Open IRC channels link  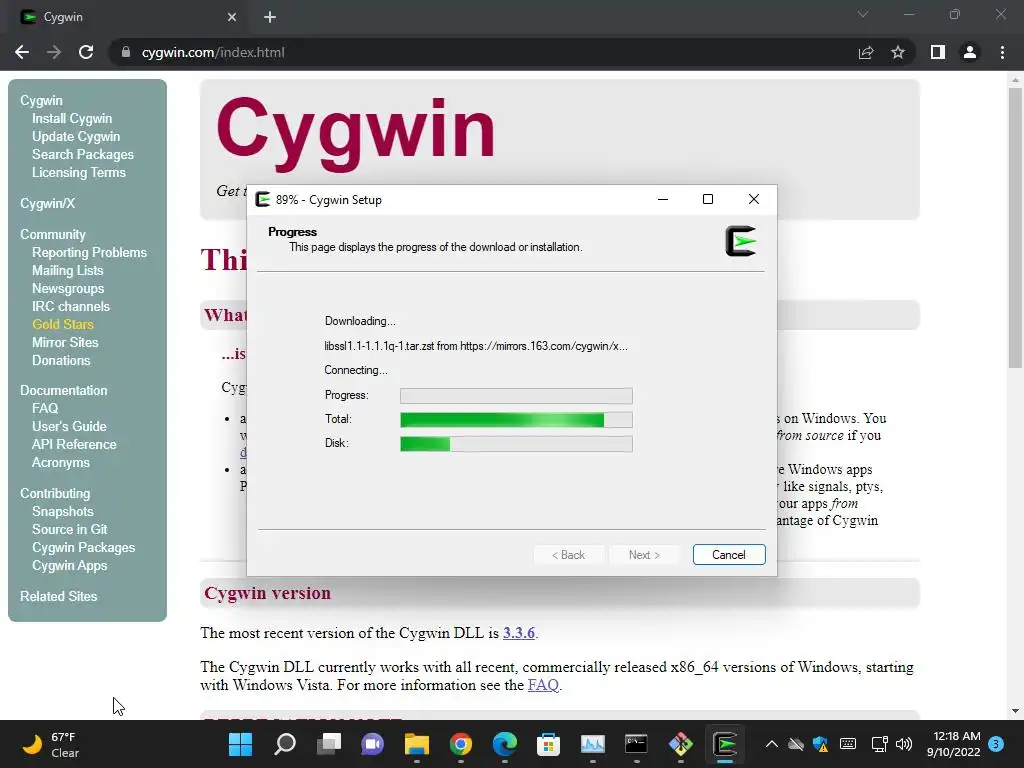click(71, 306)
